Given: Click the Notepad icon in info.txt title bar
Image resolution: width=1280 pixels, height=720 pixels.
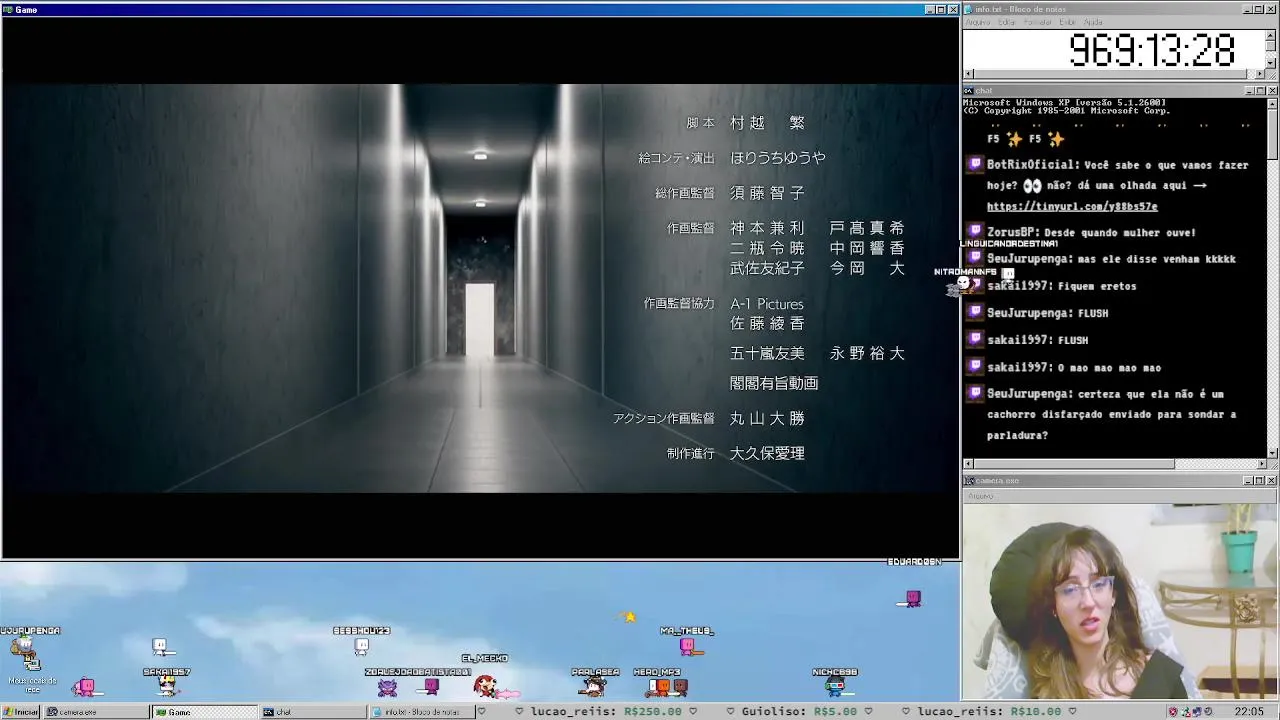Looking at the screenshot, I should coord(969,9).
